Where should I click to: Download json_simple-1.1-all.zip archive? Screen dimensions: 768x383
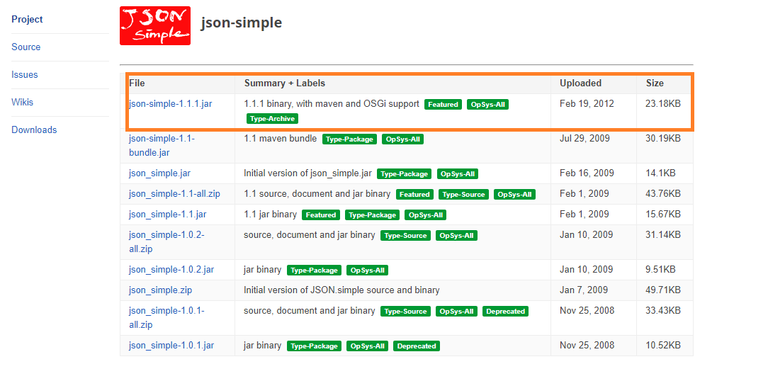point(174,194)
